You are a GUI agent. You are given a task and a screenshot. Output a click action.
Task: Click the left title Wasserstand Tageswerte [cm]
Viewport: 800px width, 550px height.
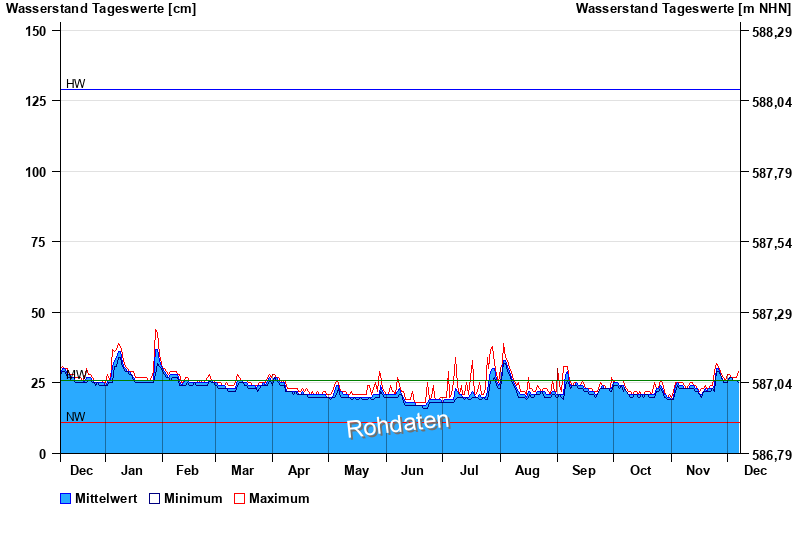(101, 9)
